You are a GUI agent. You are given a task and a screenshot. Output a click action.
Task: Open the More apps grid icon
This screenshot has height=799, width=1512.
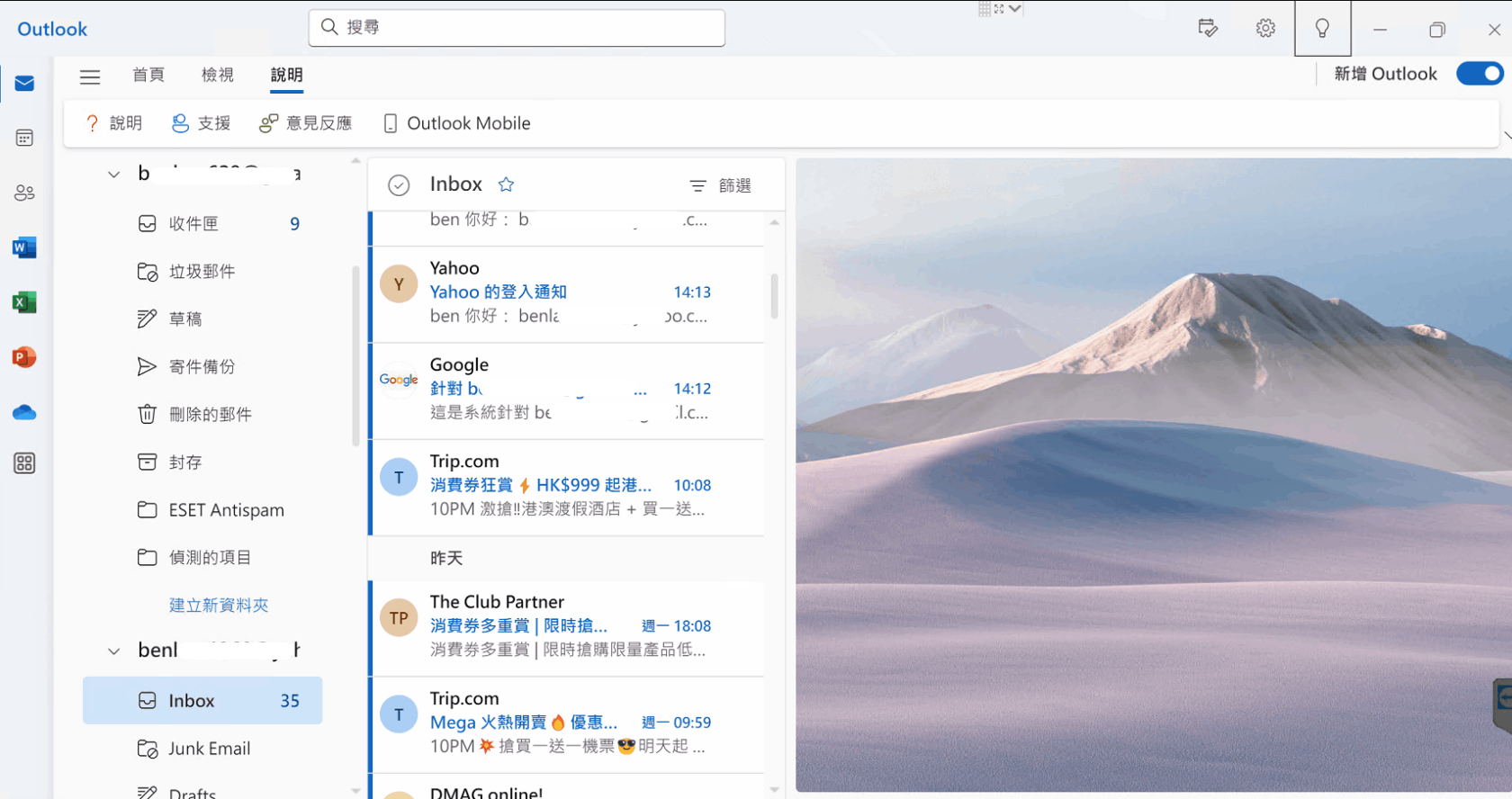click(x=24, y=463)
